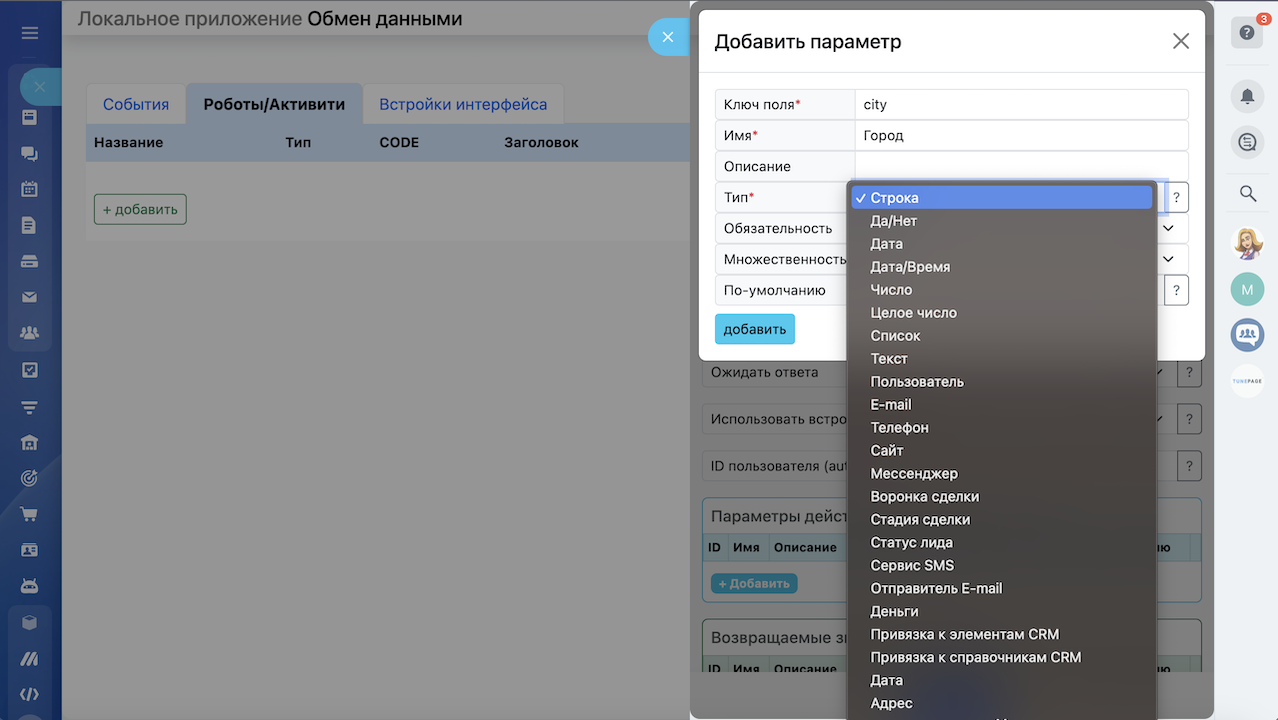The height and width of the screenshot is (720, 1278).
Task: Open the search magnifier in right panel
Action: (x=1247, y=193)
